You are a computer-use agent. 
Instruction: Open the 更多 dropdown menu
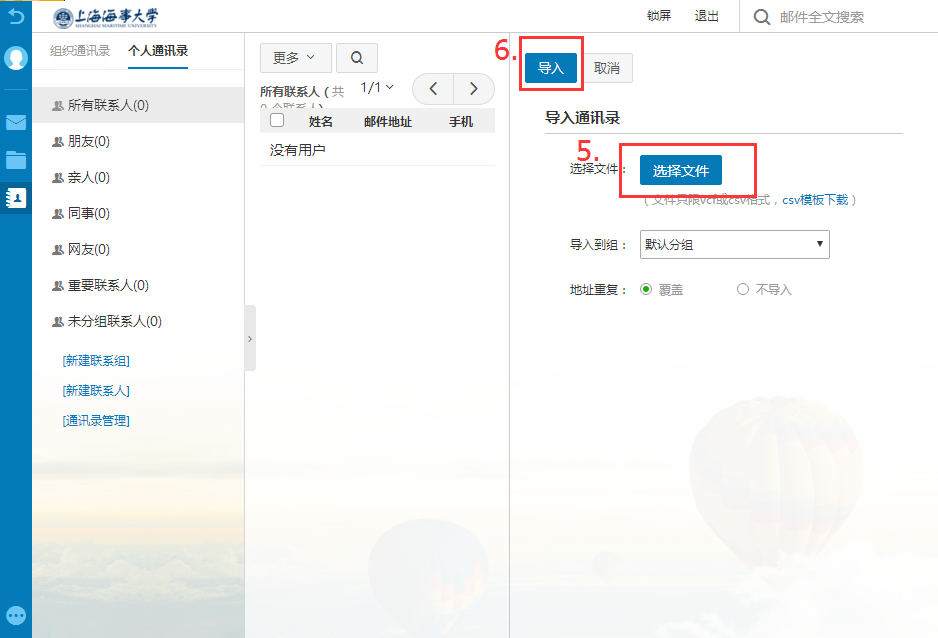click(294, 58)
